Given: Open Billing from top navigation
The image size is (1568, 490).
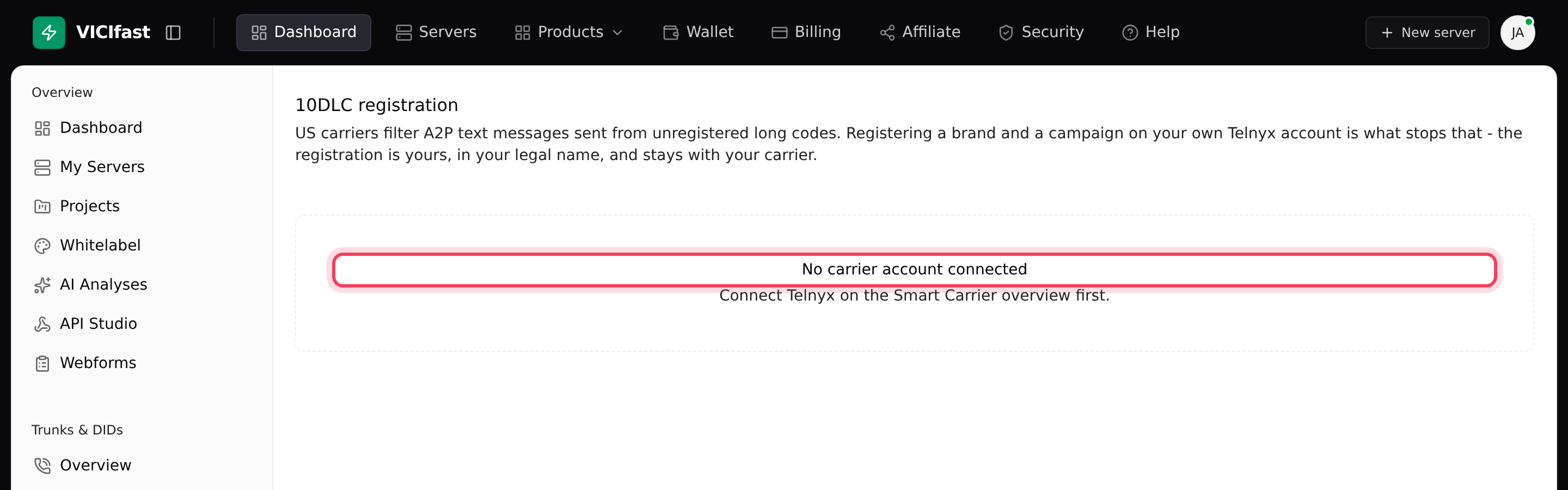Looking at the screenshot, I should (x=806, y=32).
